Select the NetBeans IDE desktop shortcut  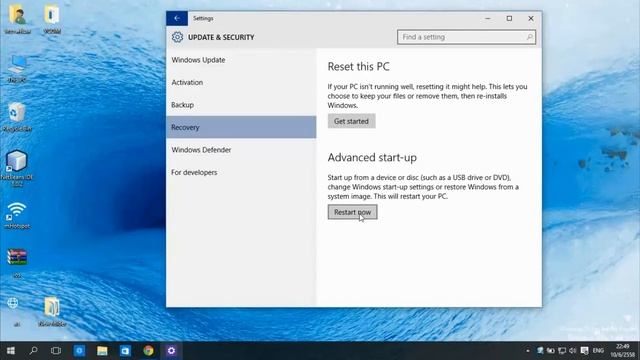[x=17, y=168]
